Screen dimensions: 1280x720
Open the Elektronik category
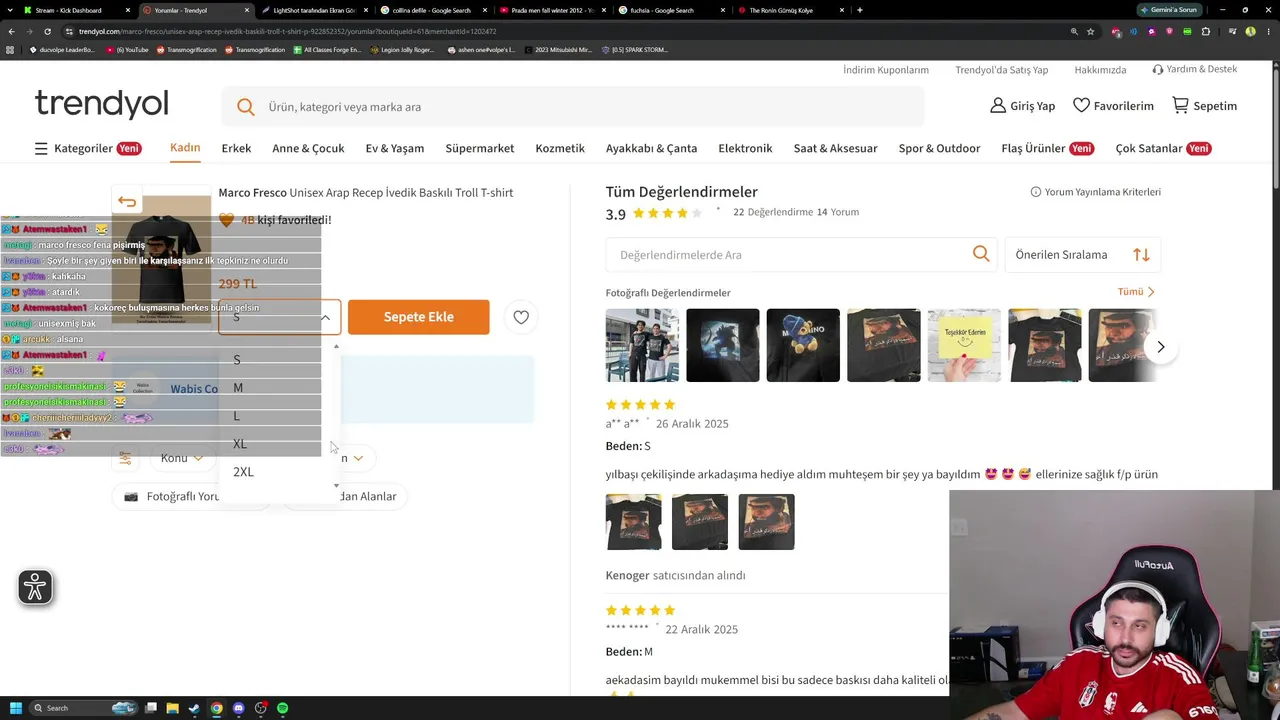click(745, 148)
